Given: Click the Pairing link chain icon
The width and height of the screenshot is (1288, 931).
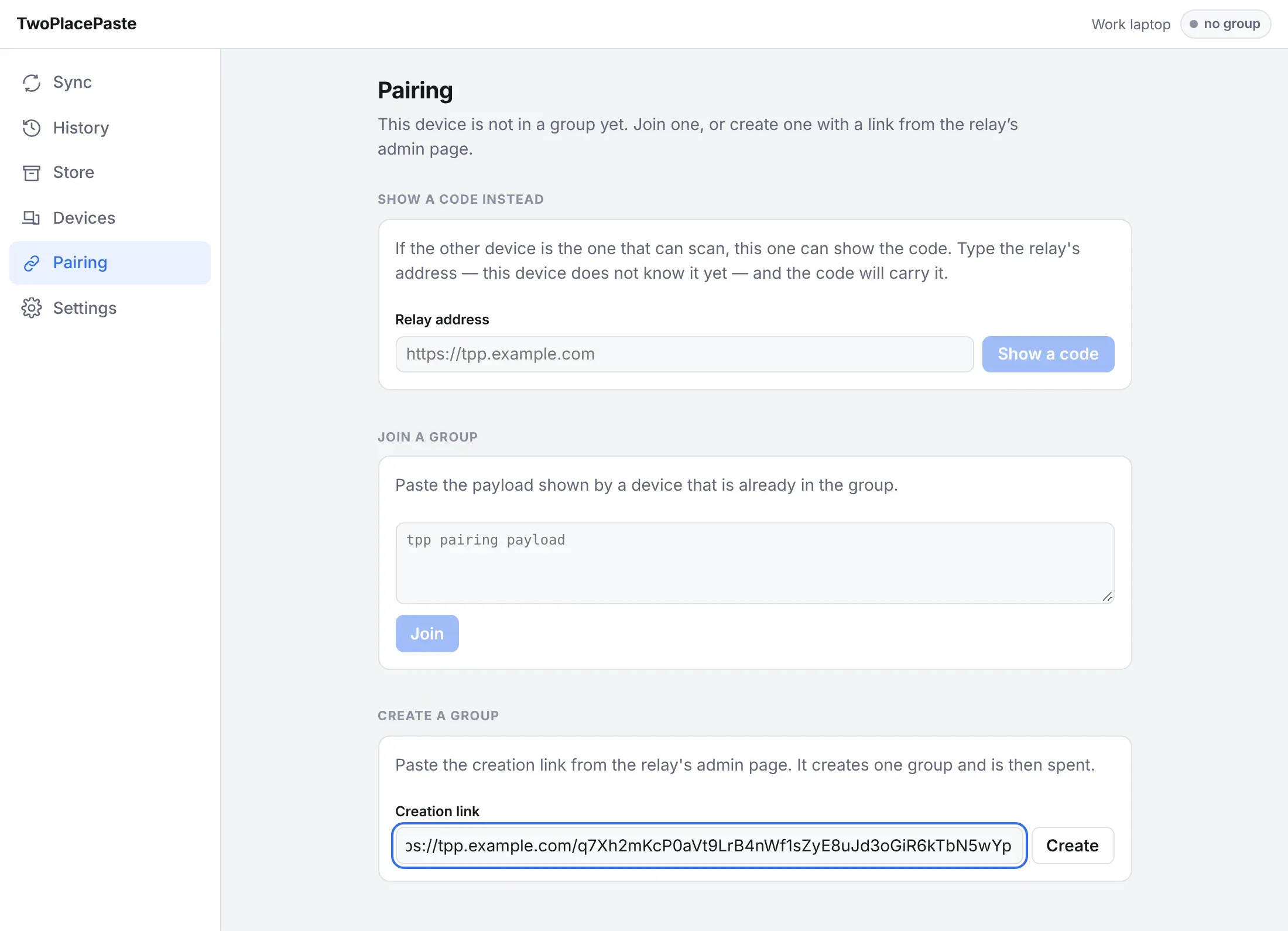Looking at the screenshot, I should click(32, 263).
